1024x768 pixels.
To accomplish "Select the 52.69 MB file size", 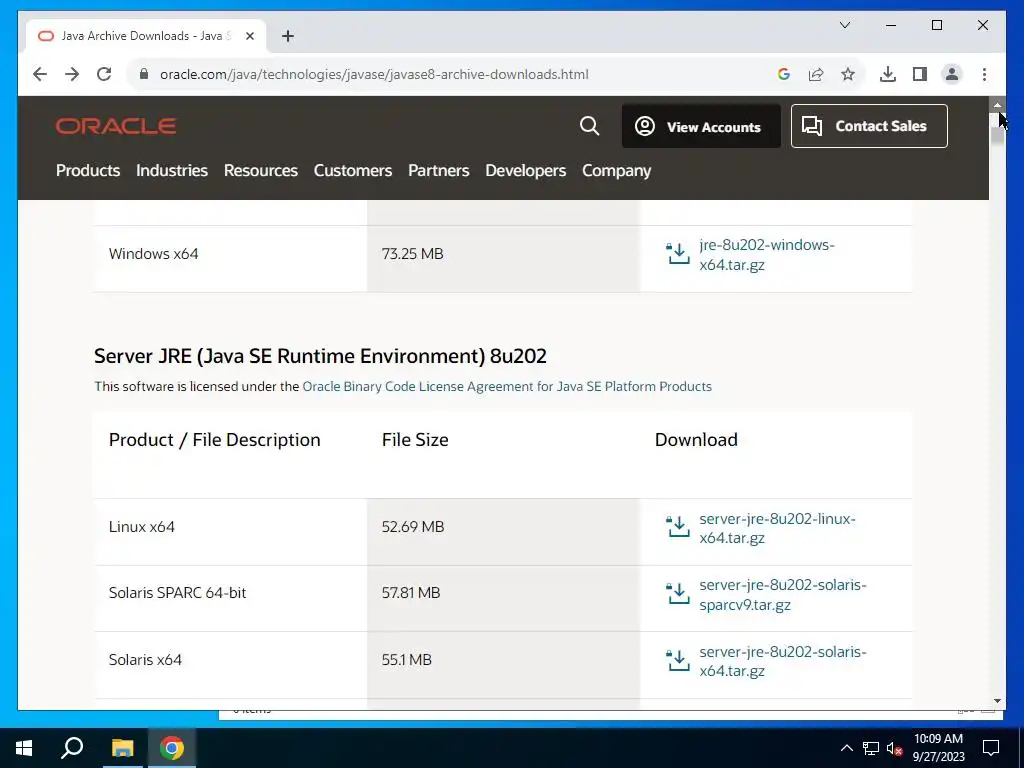I will pos(413,527).
